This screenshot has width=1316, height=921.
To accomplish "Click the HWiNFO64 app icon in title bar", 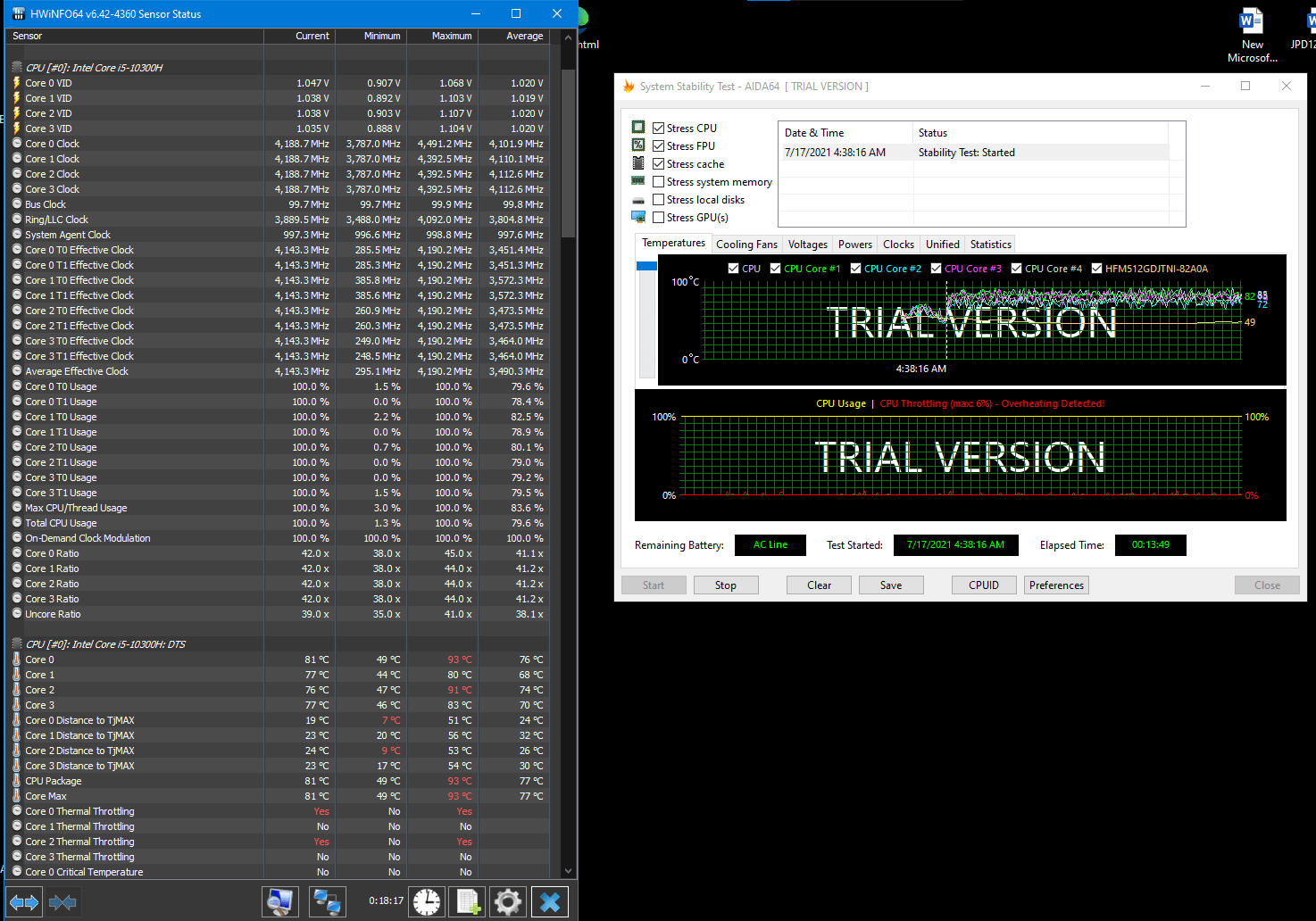I will point(19,14).
